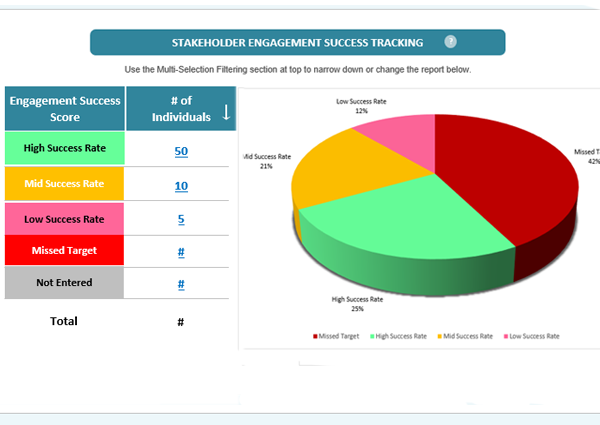The height and width of the screenshot is (425, 600).
Task: Open the Low Success Rate count 5
Action: 181,219
